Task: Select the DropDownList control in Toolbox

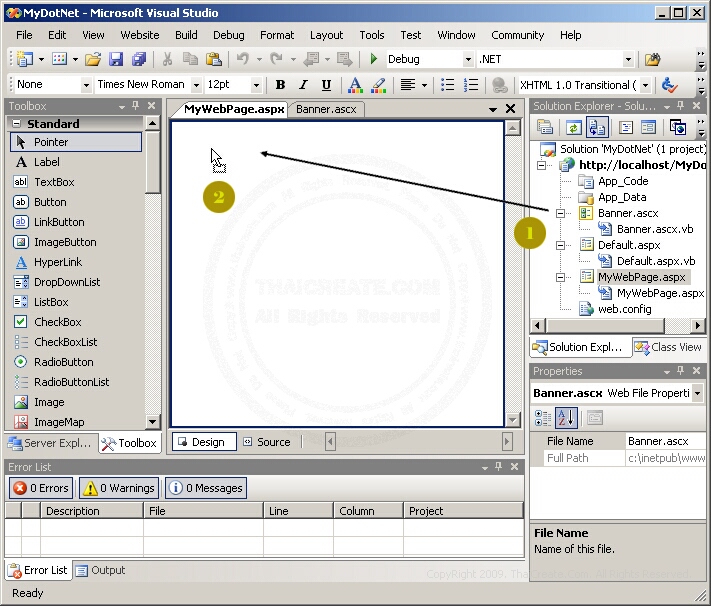Action: [76, 282]
